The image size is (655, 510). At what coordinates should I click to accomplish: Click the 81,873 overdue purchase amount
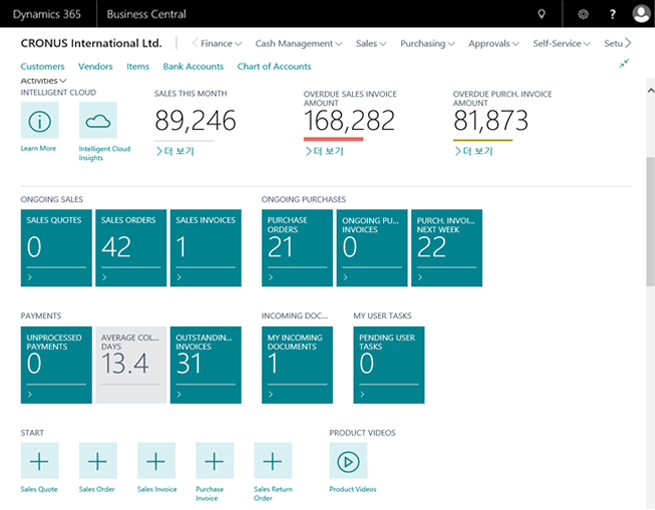click(491, 121)
